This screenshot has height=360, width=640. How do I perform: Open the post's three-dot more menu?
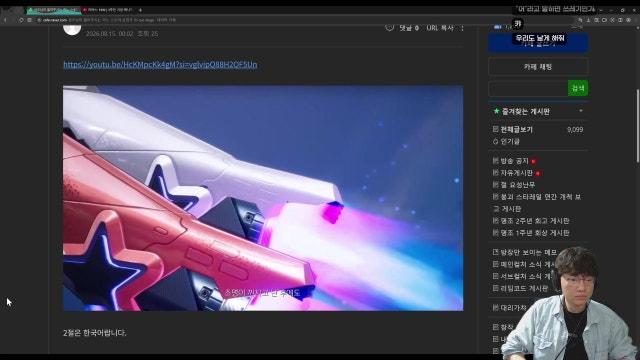point(462,28)
